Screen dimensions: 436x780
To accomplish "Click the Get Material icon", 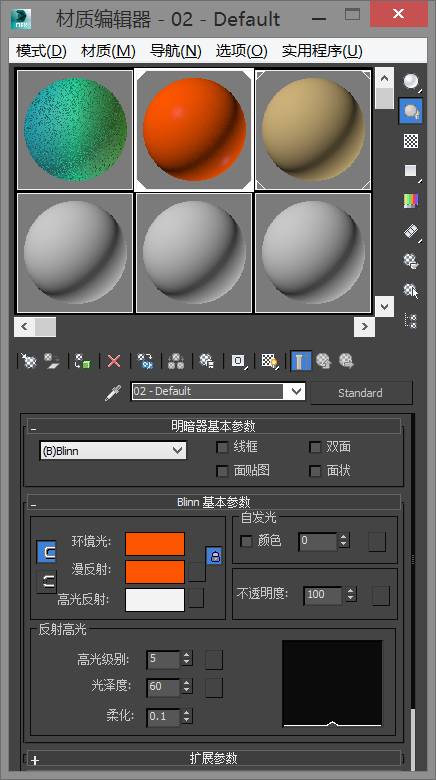I will tap(29, 361).
